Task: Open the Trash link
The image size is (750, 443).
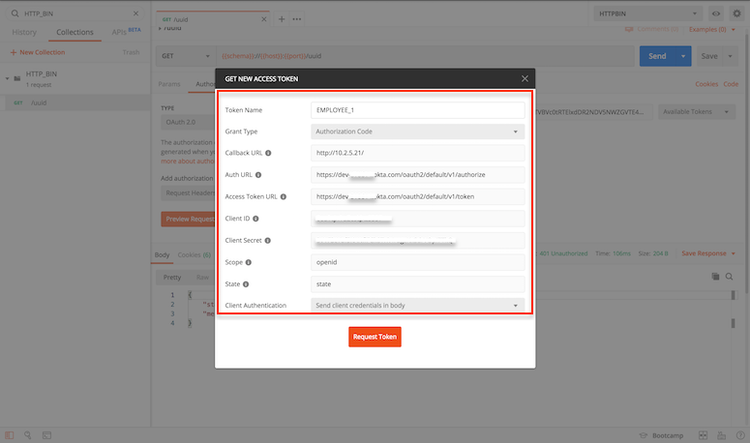Action: [131, 52]
